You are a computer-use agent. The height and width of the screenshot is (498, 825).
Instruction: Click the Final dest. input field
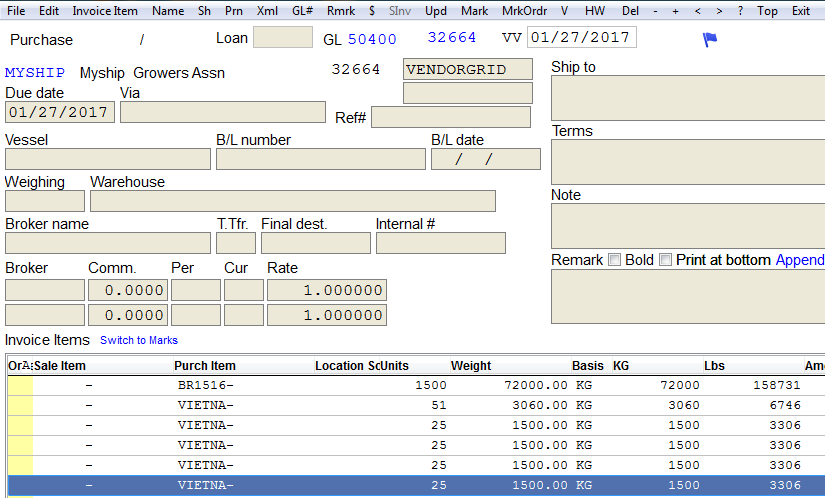[x=316, y=243]
